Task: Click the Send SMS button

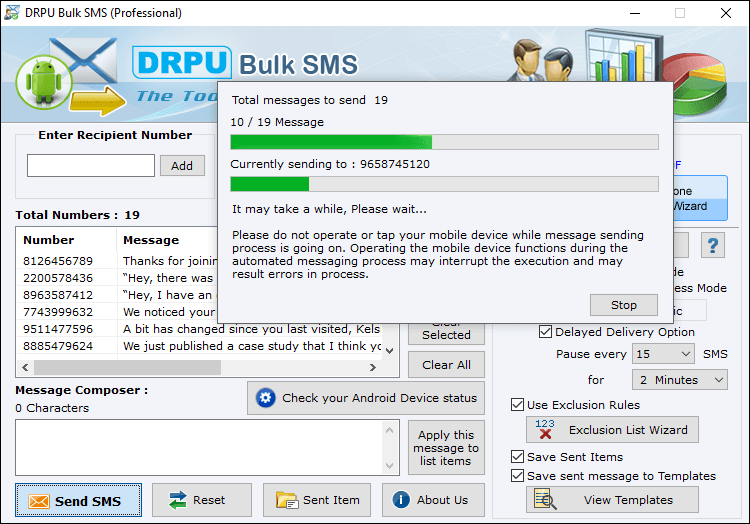Action: 78,500
